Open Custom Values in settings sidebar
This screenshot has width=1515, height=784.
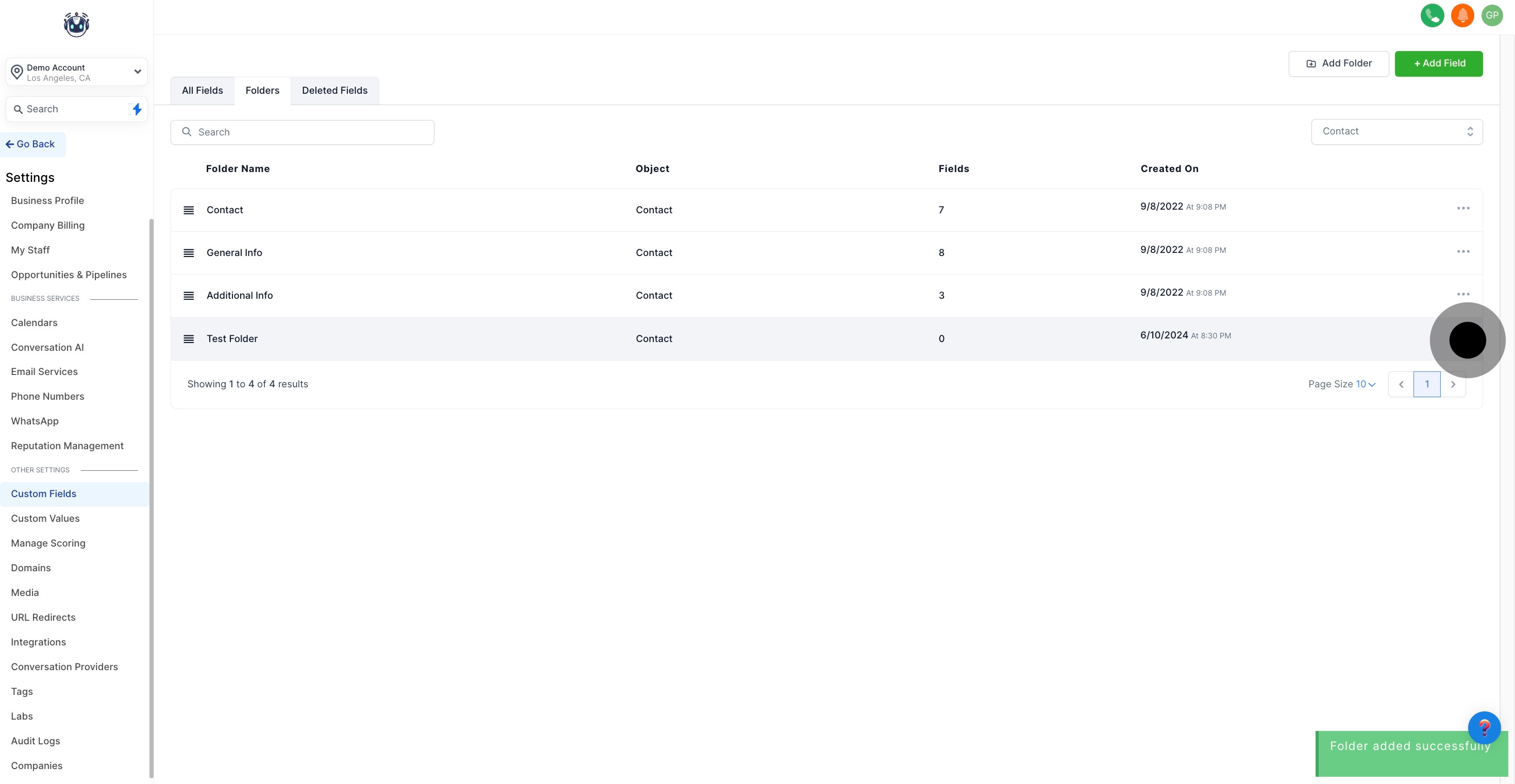tap(45, 518)
